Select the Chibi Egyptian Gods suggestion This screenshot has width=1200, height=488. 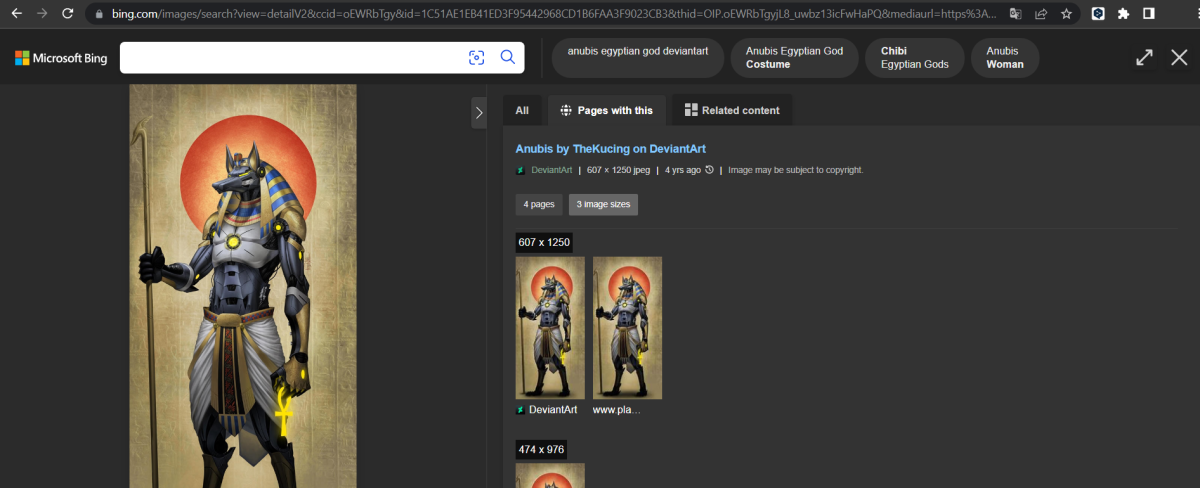point(914,58)
